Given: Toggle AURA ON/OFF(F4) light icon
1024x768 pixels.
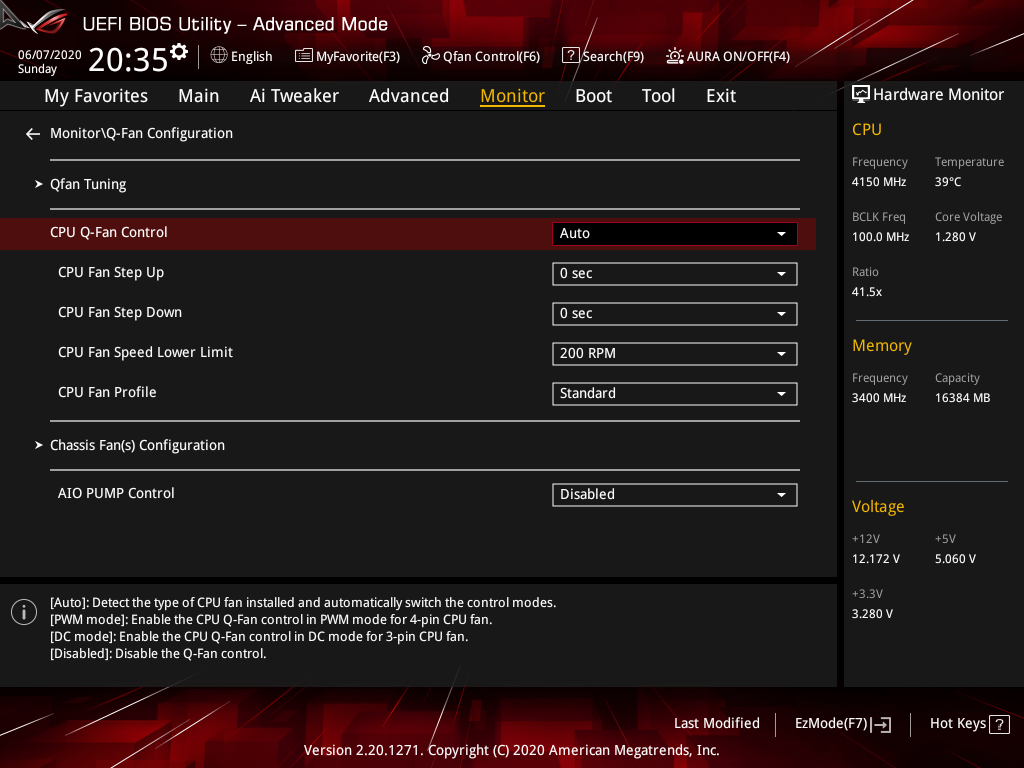Looking at the screenshot, I should tap(675, 56).
